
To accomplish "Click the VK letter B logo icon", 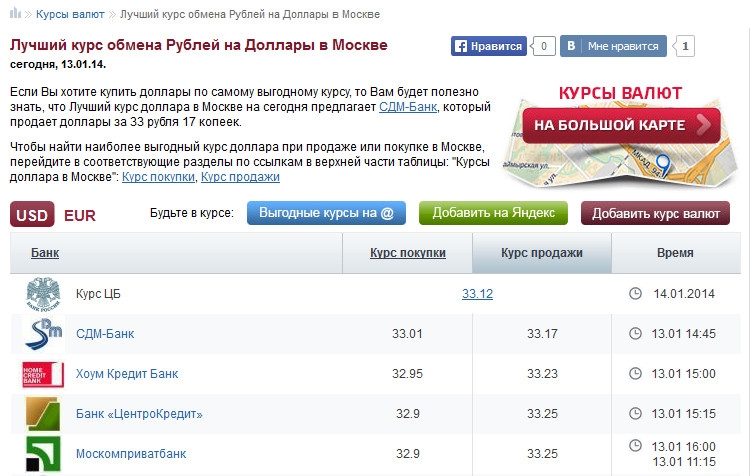I will pos(571,46).
